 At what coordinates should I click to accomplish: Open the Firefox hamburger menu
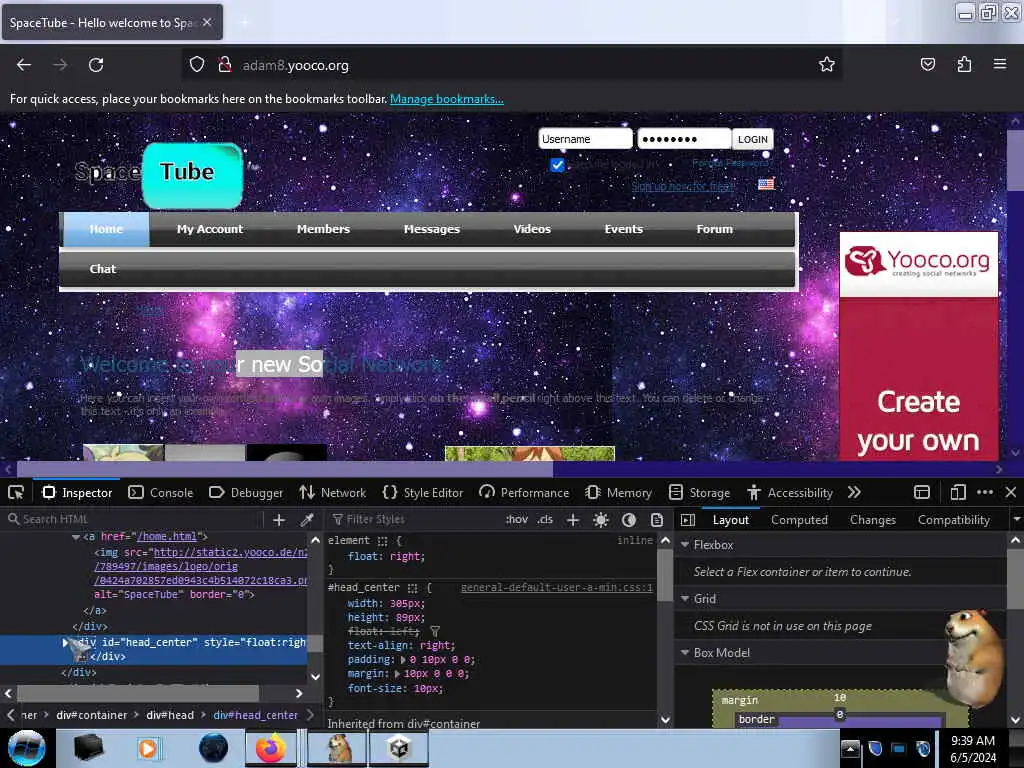[x=1000, y=64]
